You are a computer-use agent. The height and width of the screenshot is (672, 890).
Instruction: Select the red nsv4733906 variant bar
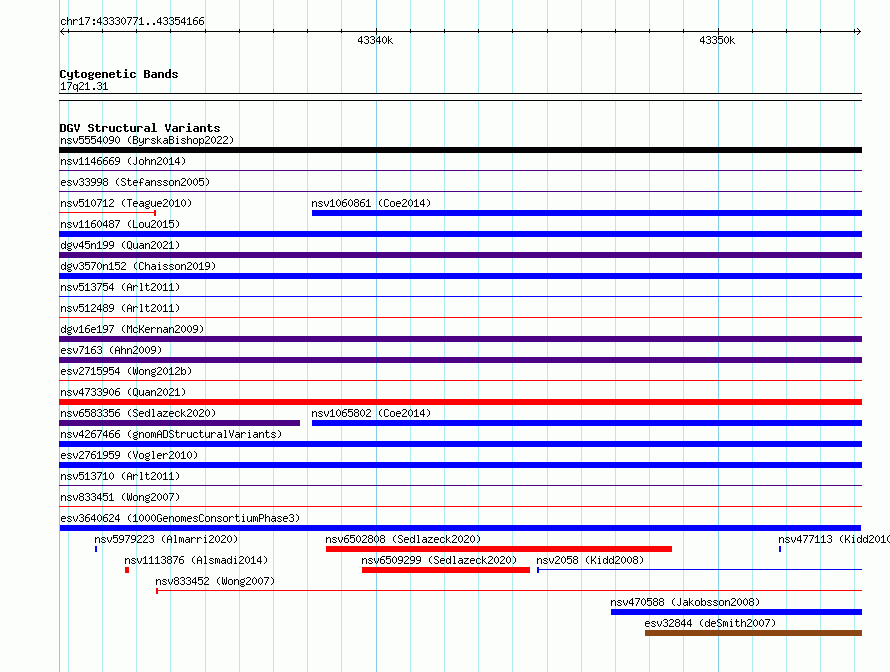coord(460,402)
